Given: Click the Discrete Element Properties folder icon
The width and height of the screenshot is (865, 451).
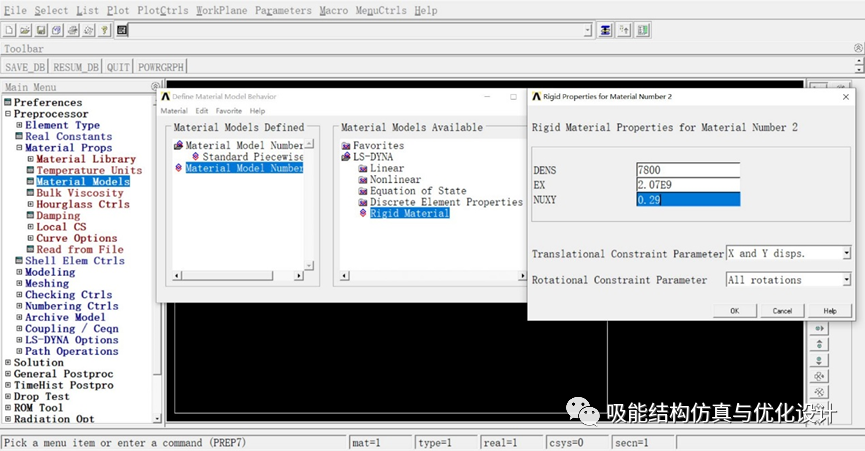Looking at the screenshot, I should [363, 202].
